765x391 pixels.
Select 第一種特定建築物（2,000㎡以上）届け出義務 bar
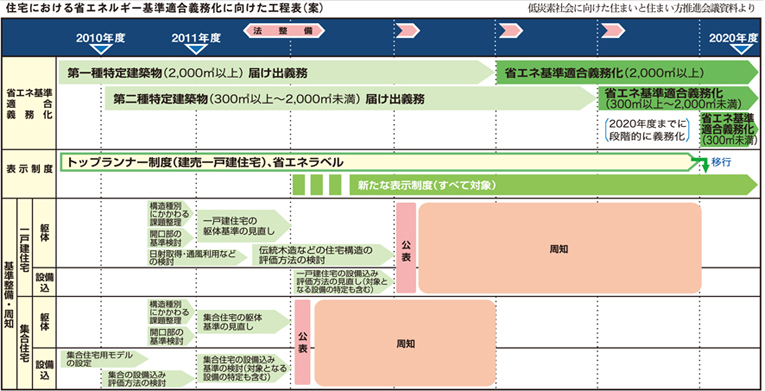click(x=277, y=73)
